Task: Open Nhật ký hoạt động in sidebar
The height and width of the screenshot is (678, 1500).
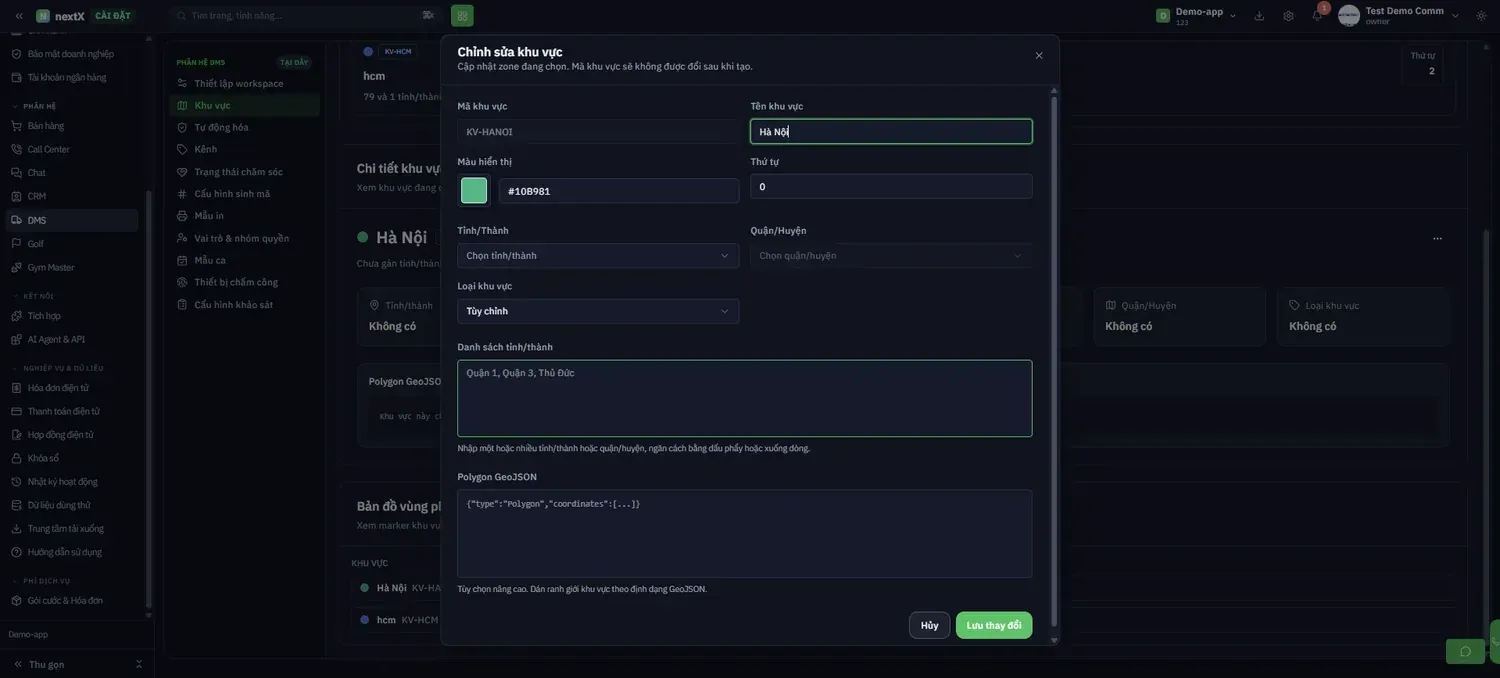Action: (x=62, y=482)
